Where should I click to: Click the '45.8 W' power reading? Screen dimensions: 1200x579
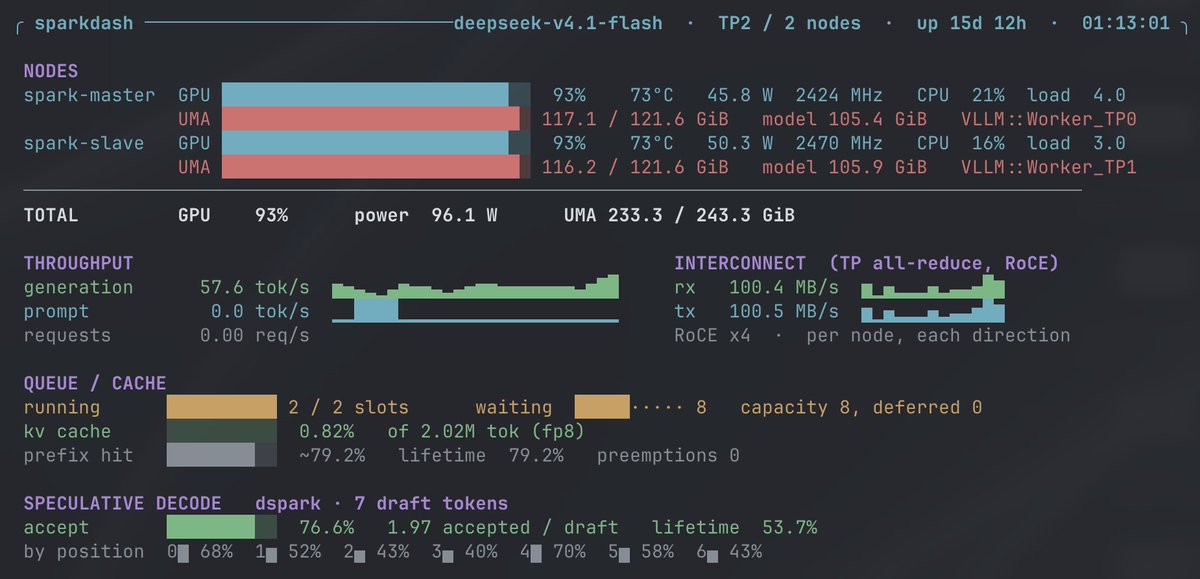coord(740,96)
